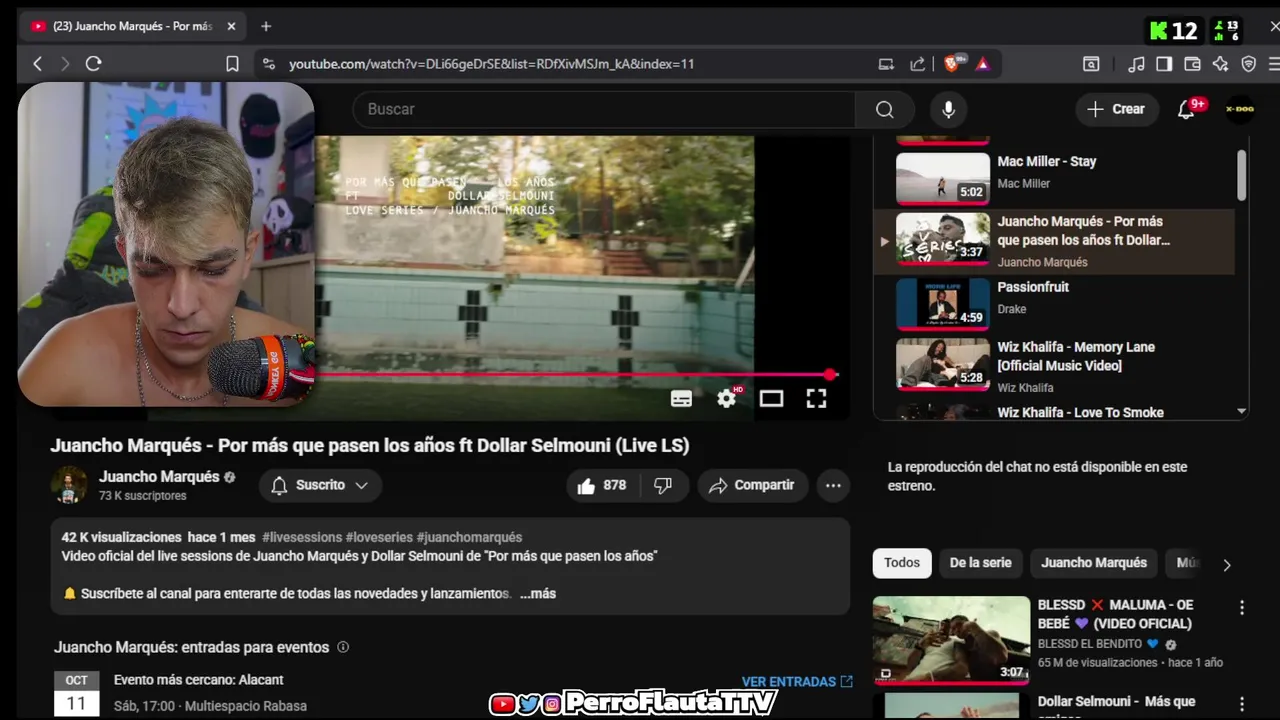Click the Buscar search field

(x=603, y=109)
